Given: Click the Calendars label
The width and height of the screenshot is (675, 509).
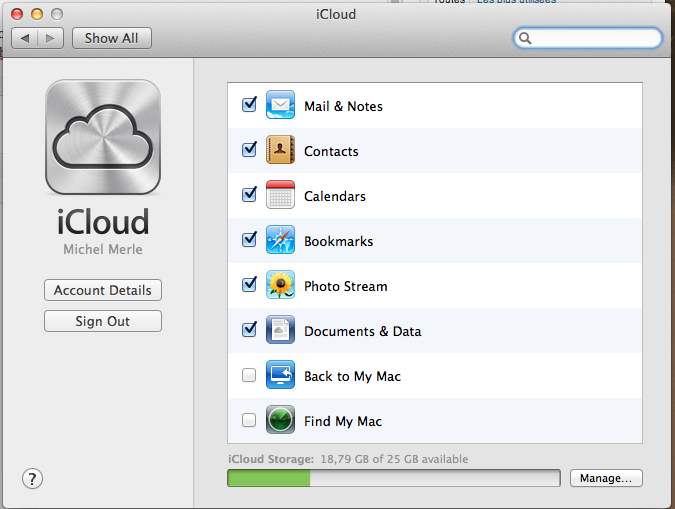Looking at the screenshot, I should 335,196.
